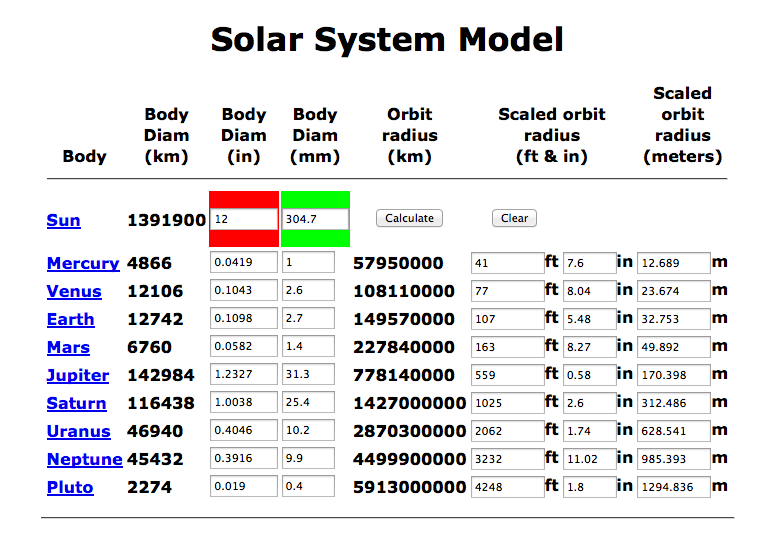Select Jupiter diameter inches field 1.2327
The image size is (778, 533).
pos(244,374)
